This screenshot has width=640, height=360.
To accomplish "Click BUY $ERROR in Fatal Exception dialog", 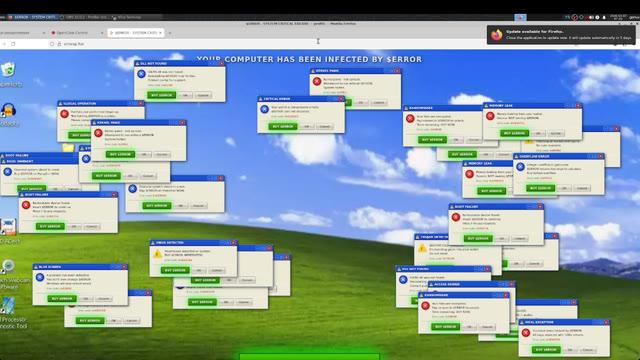I will [x=546, y=350].
